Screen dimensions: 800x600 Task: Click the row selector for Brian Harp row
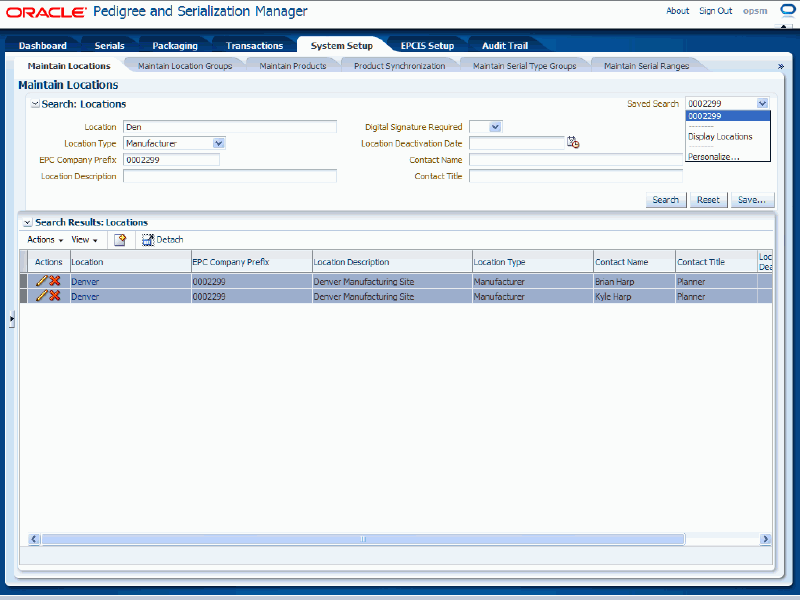23,281
